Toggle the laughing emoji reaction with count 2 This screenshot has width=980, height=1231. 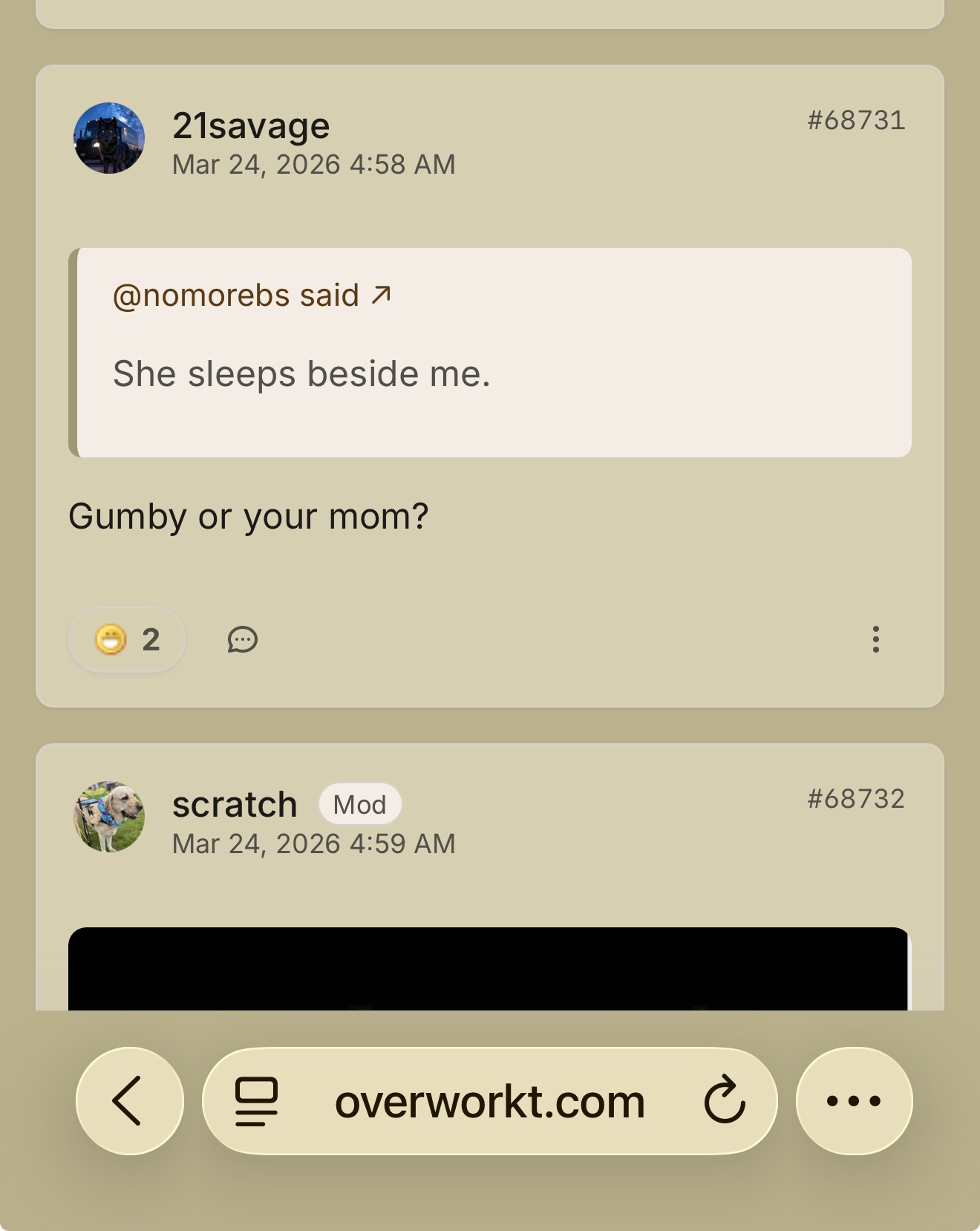tap(127, 639)
